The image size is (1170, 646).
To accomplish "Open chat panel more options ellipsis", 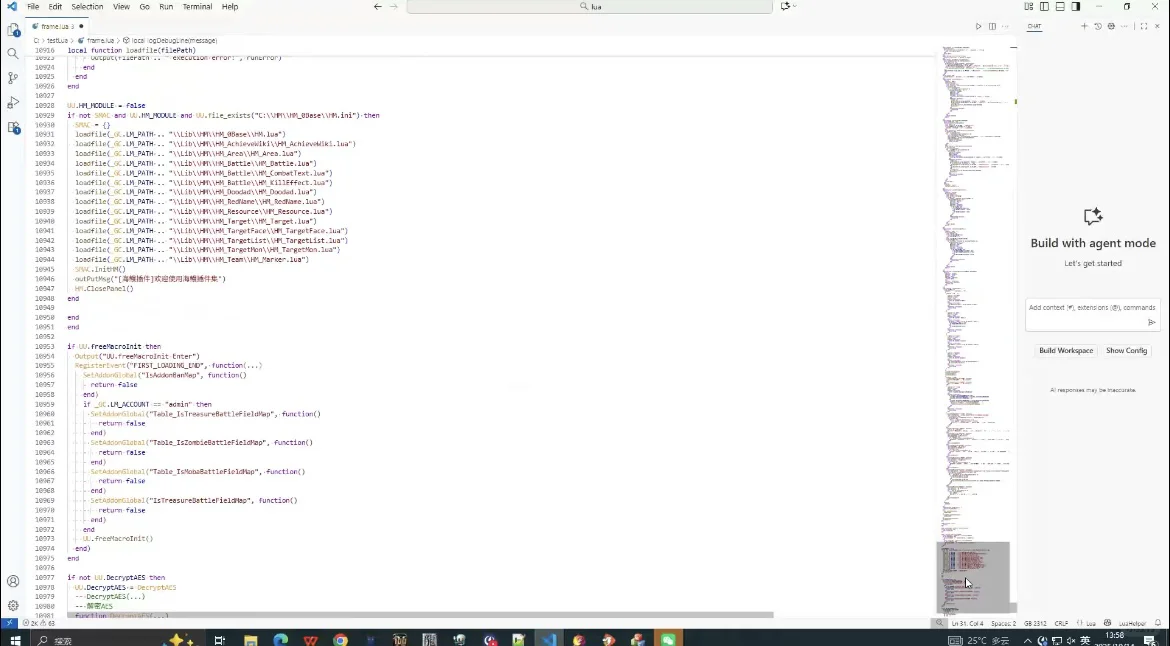I will coord(1124,26).
